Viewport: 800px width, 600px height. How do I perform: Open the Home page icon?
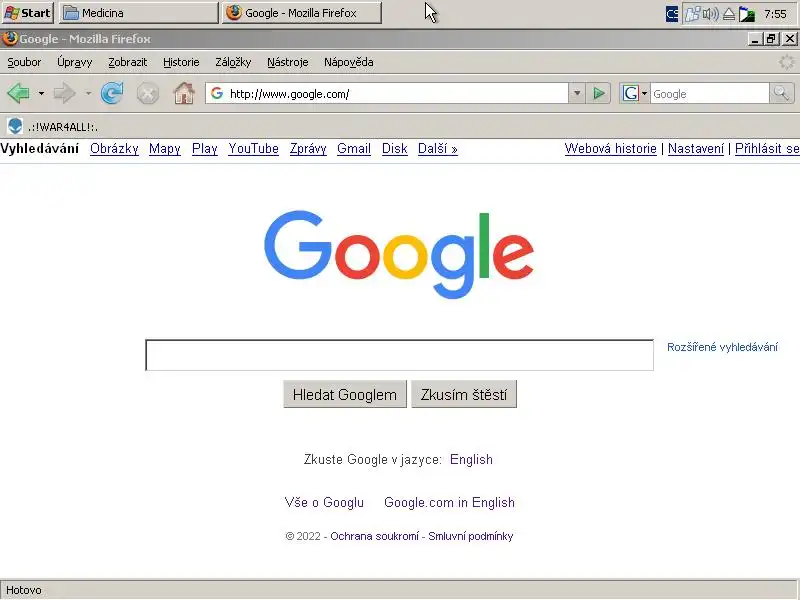tap(184, 93)
